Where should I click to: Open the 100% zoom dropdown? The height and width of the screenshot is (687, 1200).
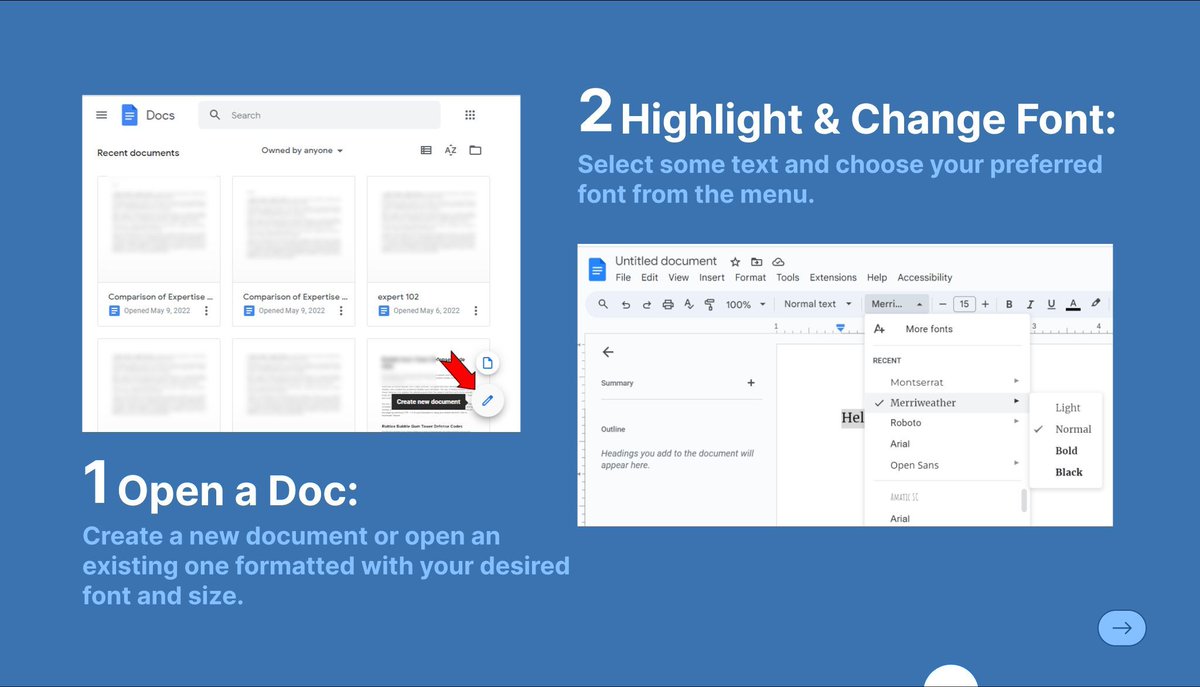coord(746,304)
